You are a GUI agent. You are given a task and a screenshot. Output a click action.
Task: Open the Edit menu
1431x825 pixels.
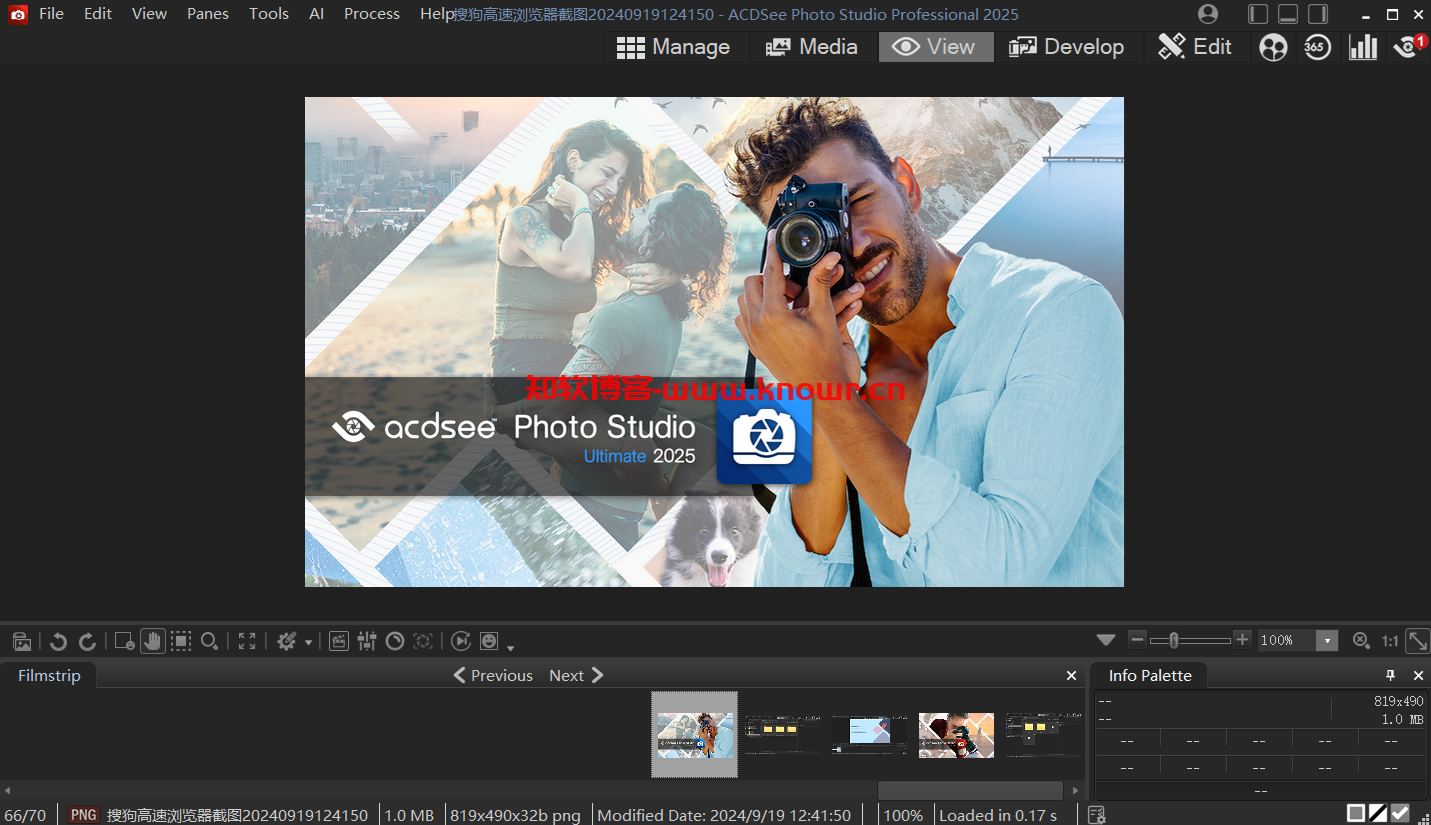(98, 14)
